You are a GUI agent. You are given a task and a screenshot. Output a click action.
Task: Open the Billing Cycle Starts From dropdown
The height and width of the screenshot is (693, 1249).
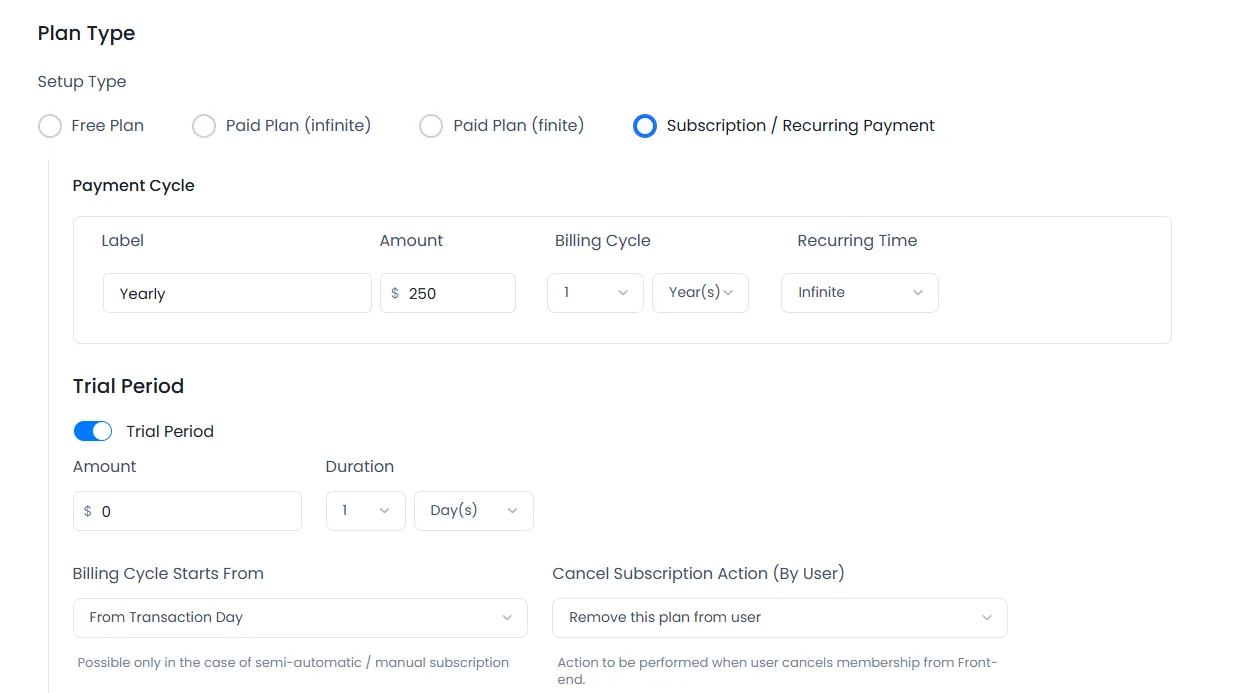click(x=300, y=617)
